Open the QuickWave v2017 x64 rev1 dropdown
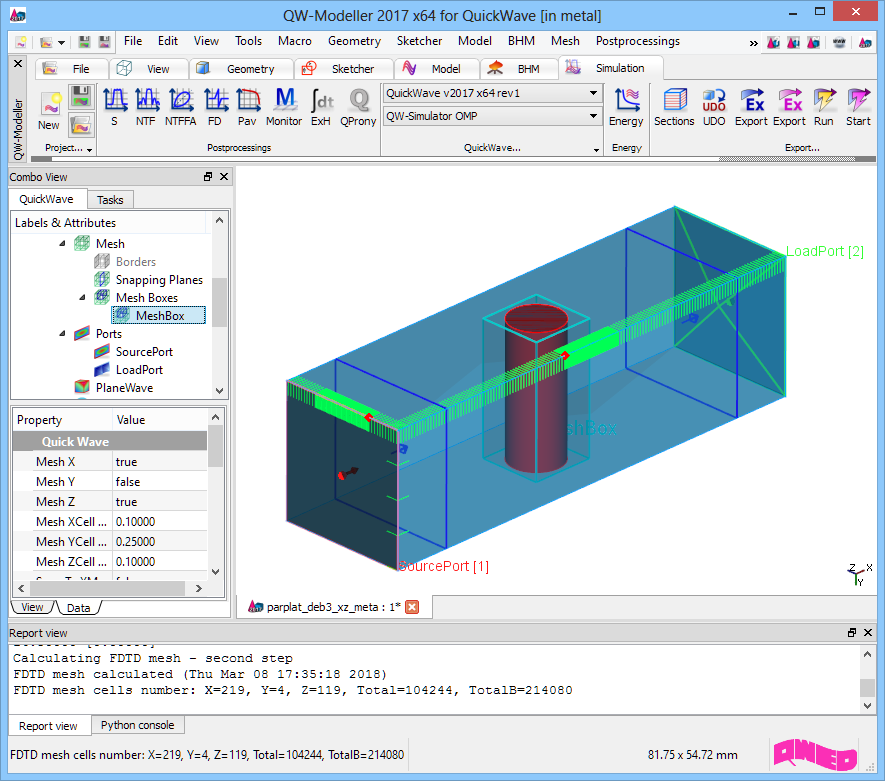Viewport: 885px width, 781px height. click(492, 93)
